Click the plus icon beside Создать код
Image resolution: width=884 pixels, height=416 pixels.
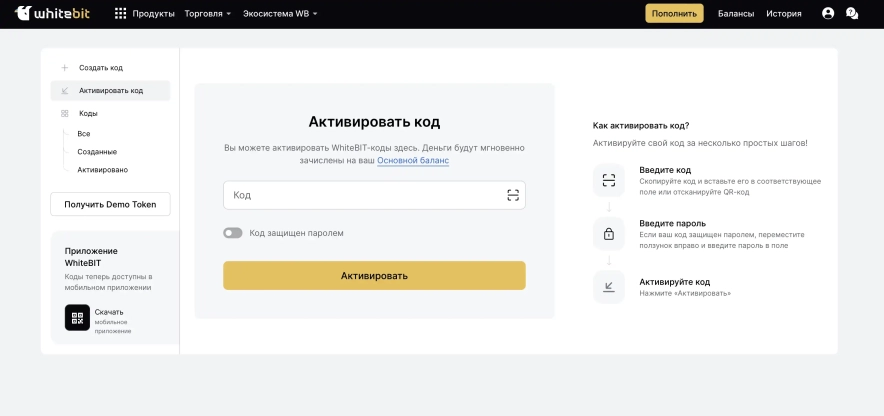click(65, 68)
